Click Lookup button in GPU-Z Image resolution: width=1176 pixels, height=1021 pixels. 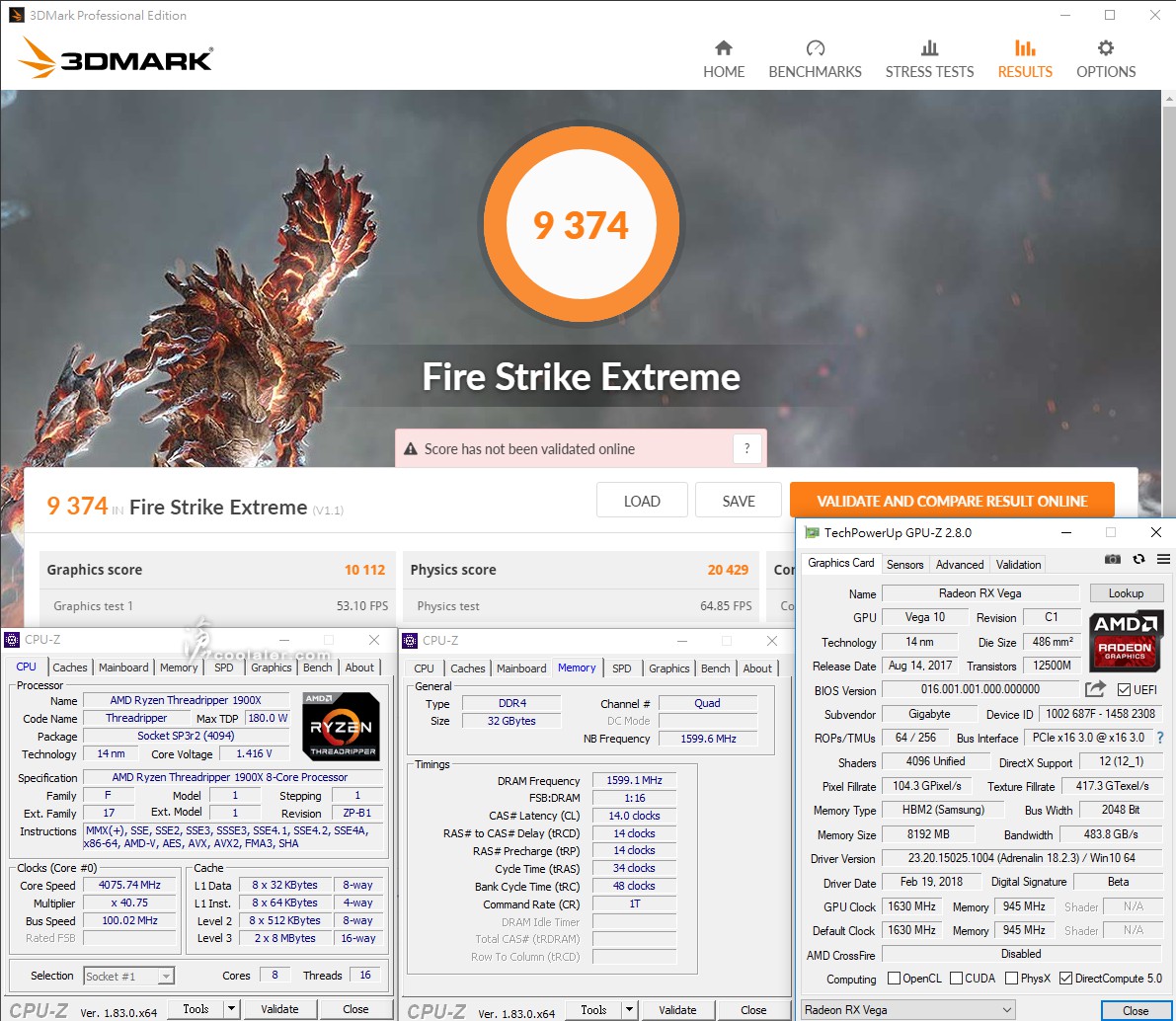coord(1126,592)
